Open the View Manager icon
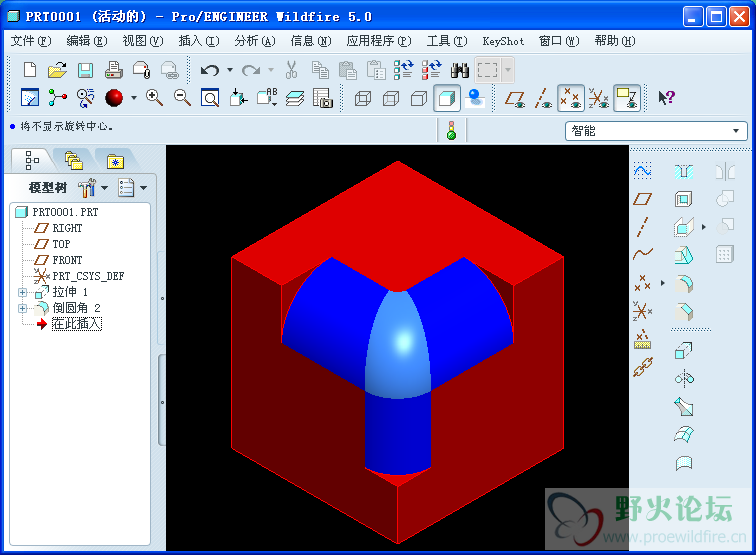Image resolution: width=756 pixels, height=555 pixels. tap(323, 98)
